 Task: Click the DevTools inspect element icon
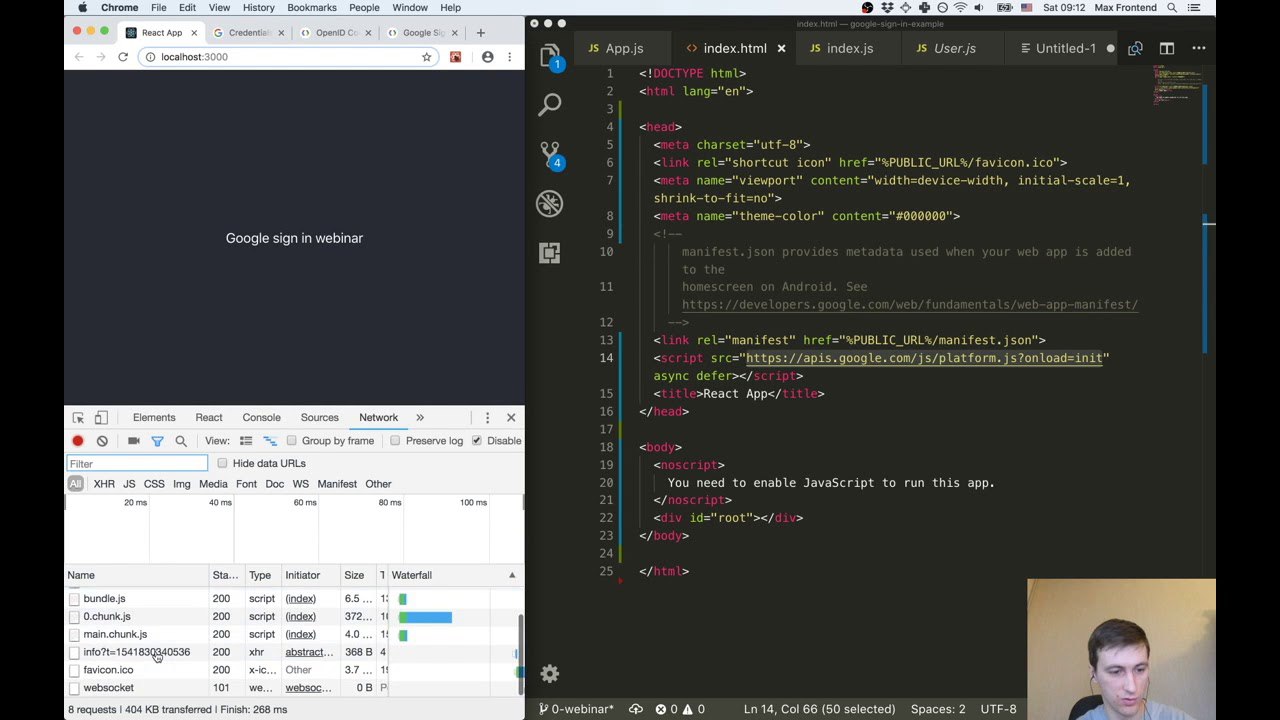pos(78,418)
